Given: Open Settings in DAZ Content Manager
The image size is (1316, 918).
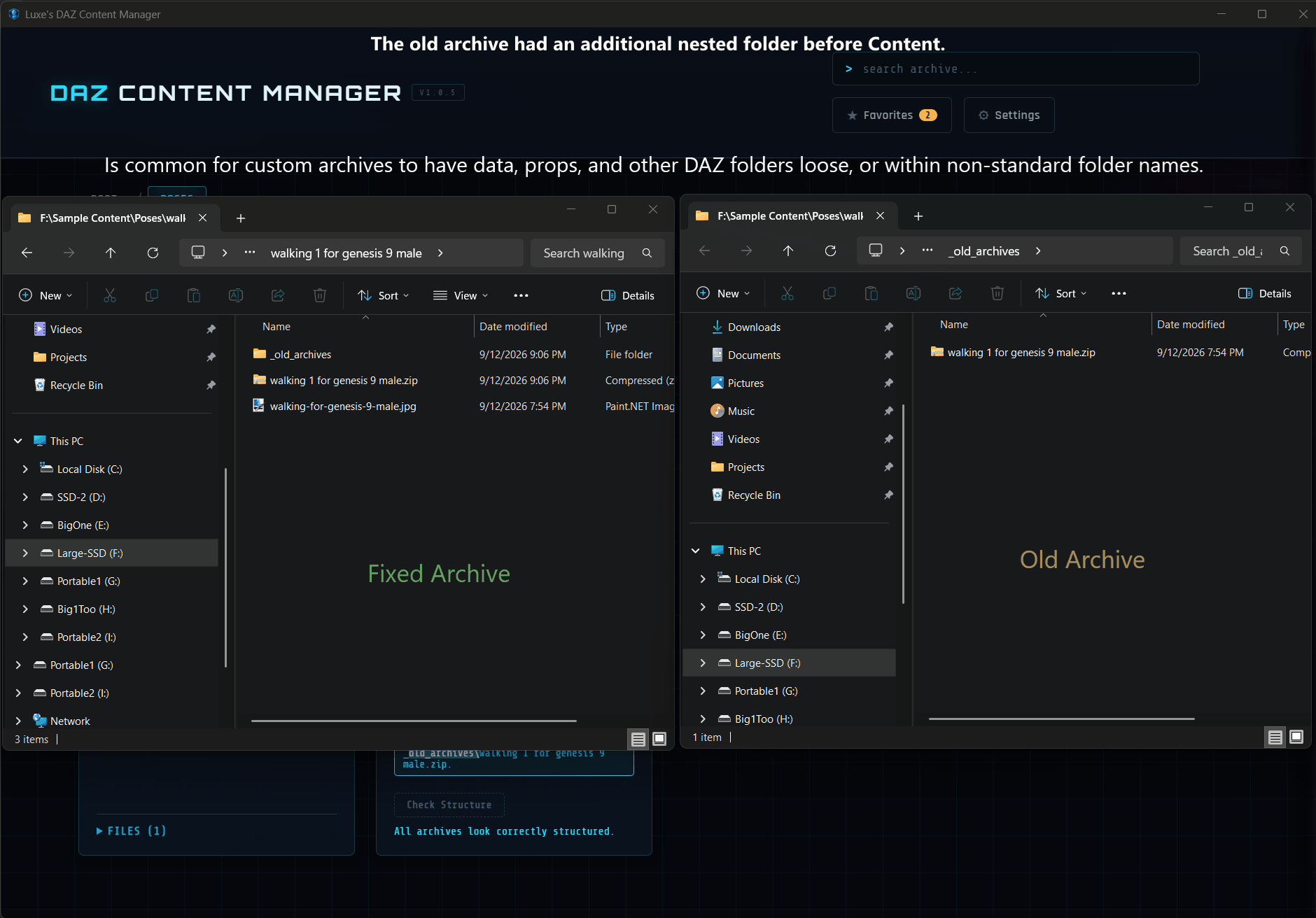Looking at the screenshot, I should (x=1009, y=115).
